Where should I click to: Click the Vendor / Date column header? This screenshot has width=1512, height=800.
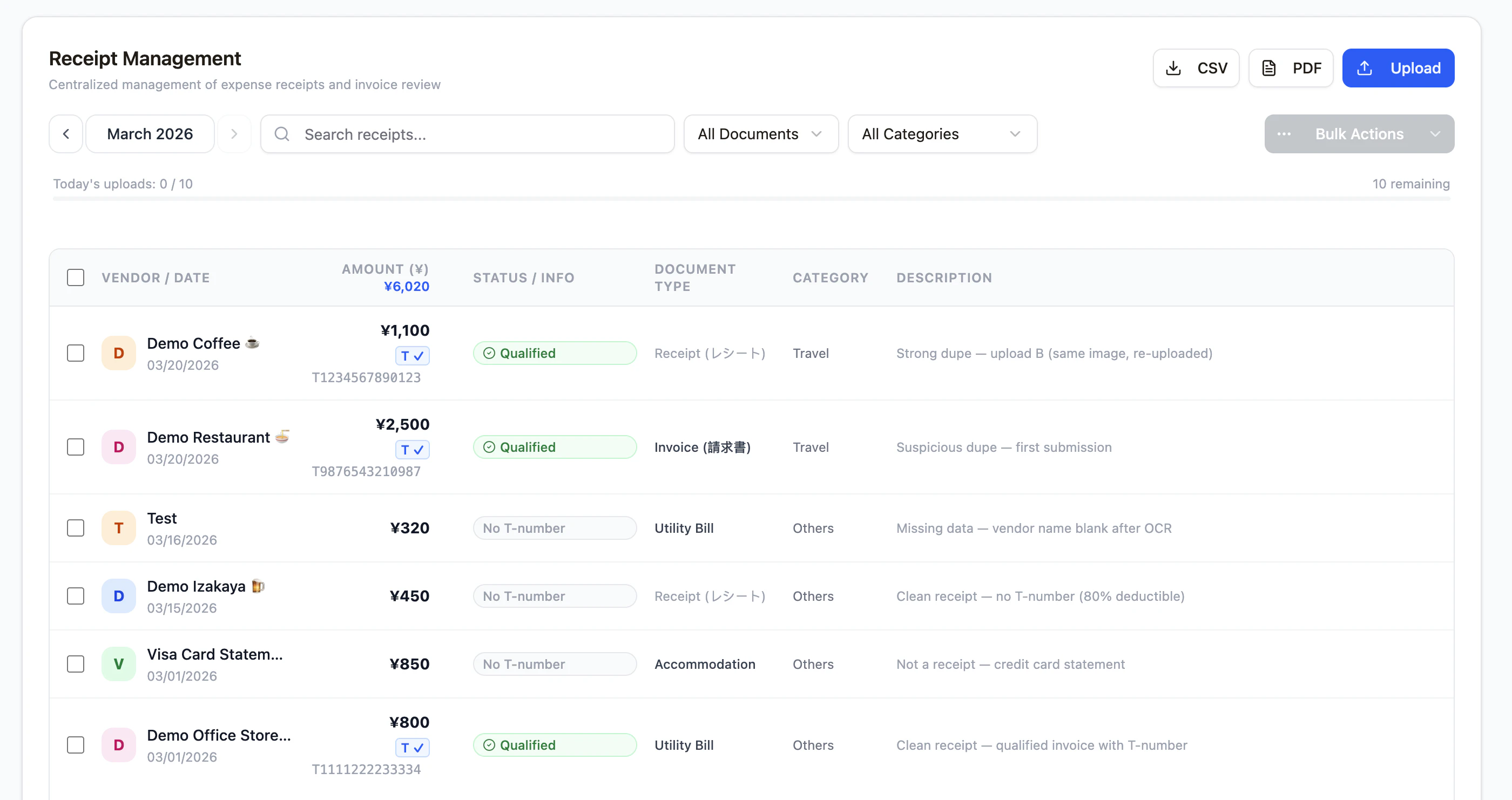[x=156, y=277]
